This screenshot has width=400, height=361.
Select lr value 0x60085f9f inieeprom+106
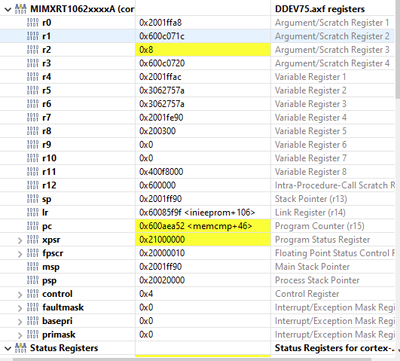(197, 212)
